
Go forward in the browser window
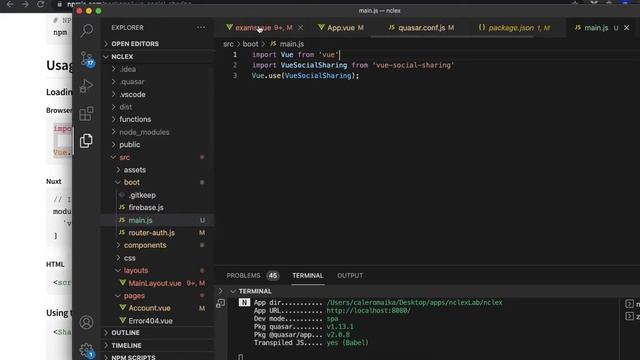[x=25, y=4]
